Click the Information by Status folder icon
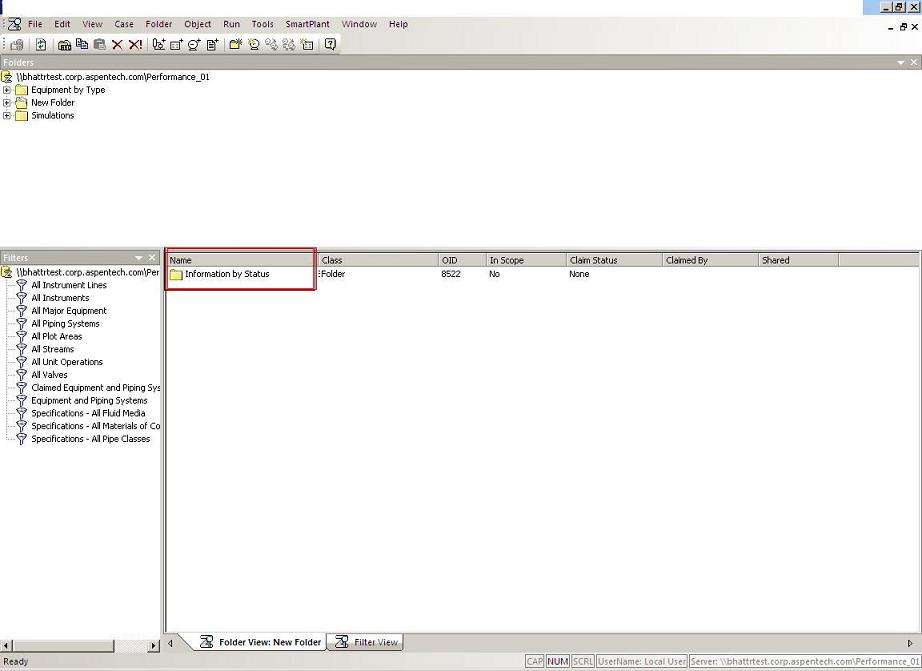This screenshot has width=922, height=671. pos(176,274)
